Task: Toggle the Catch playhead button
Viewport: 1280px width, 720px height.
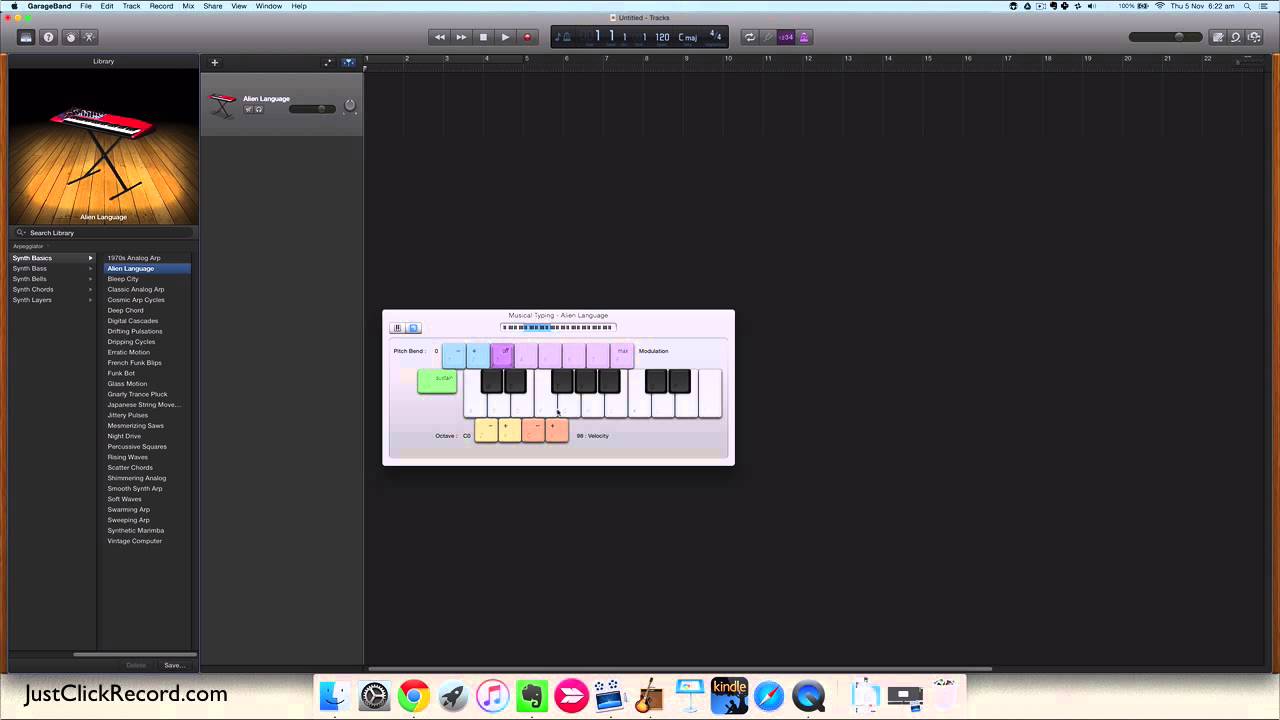Action: pyautogui.click(x=348, y=62)
